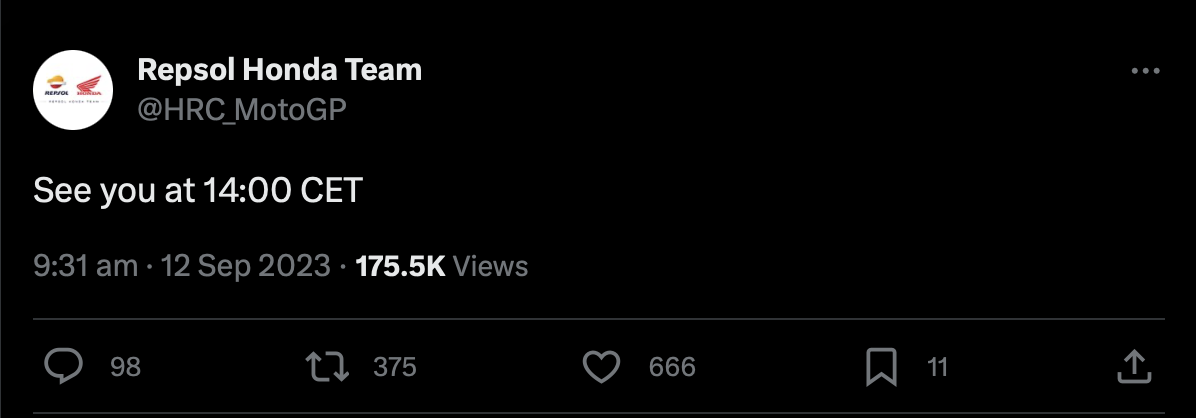Retweet the post using the repost icon

click(x=327, y=367)
